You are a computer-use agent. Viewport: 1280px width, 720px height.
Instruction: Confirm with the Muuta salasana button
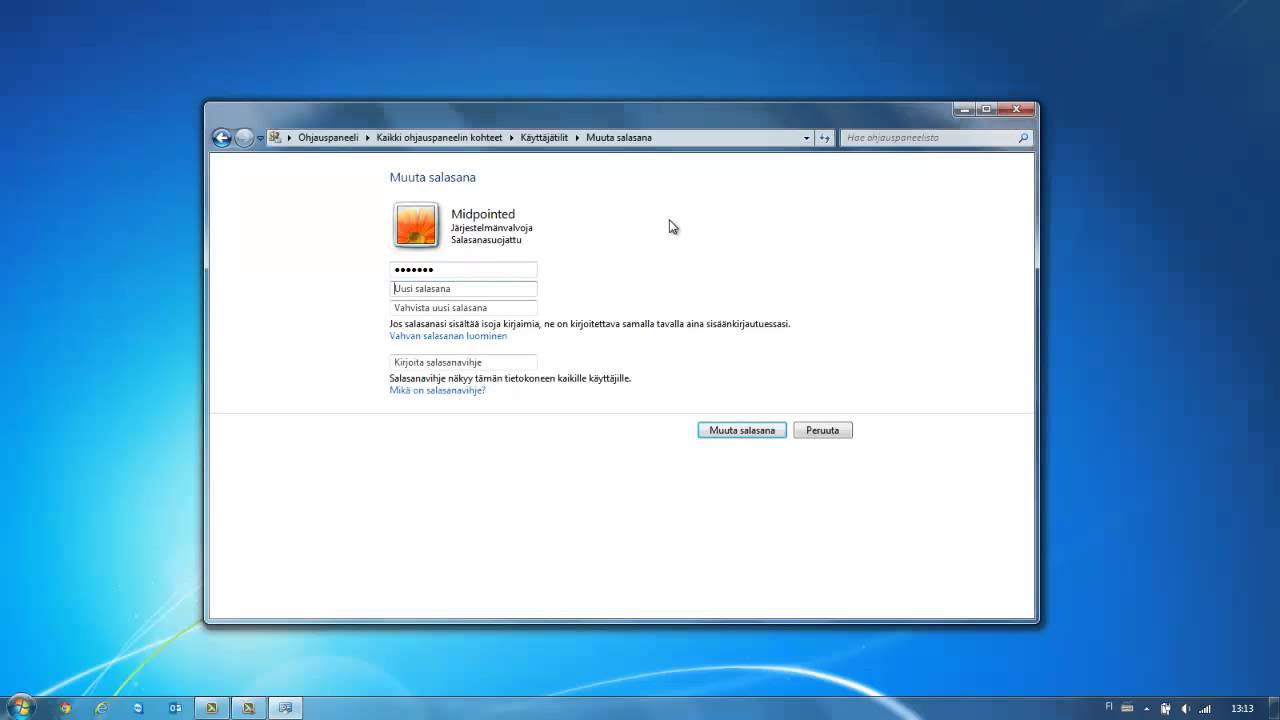click(x=742, y=430)
